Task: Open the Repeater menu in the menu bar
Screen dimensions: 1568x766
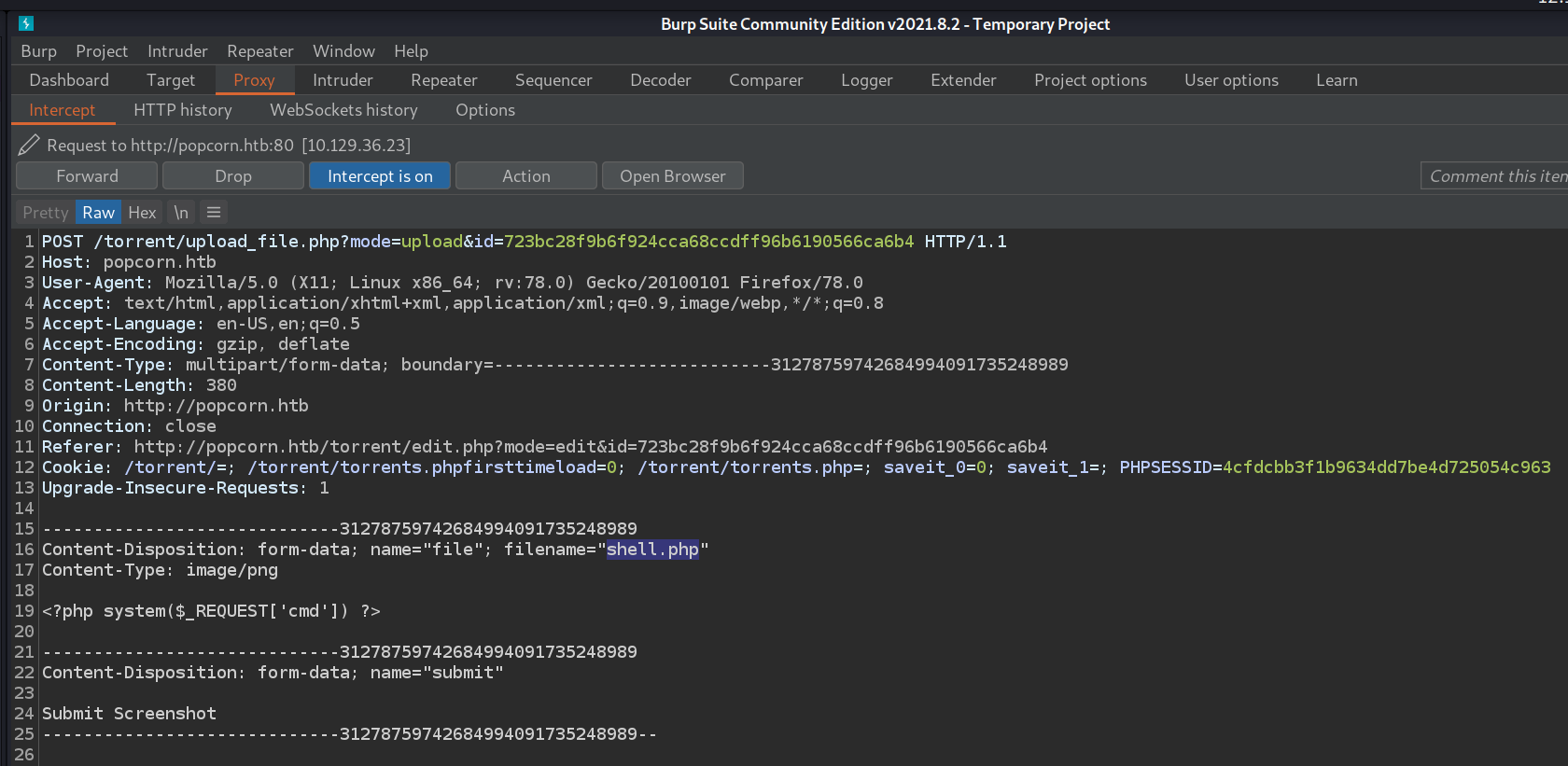Action: point(260,51)
